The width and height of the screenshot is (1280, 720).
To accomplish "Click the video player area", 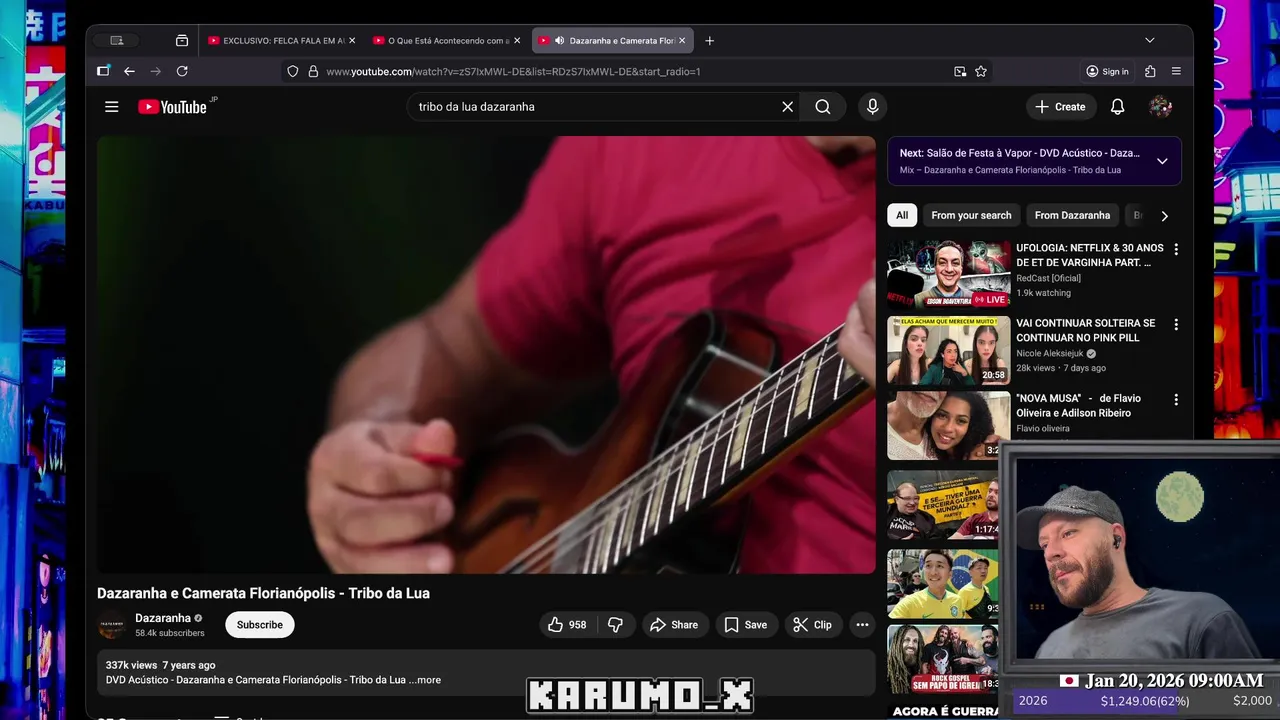I will (486, 355).
